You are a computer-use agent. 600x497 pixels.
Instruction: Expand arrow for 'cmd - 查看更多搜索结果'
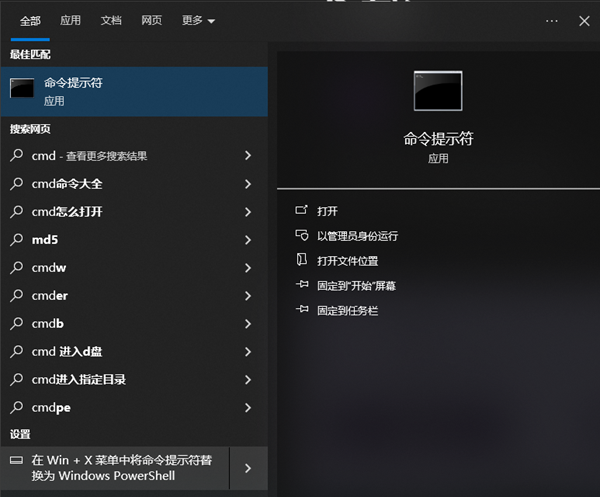coord(248,155)
